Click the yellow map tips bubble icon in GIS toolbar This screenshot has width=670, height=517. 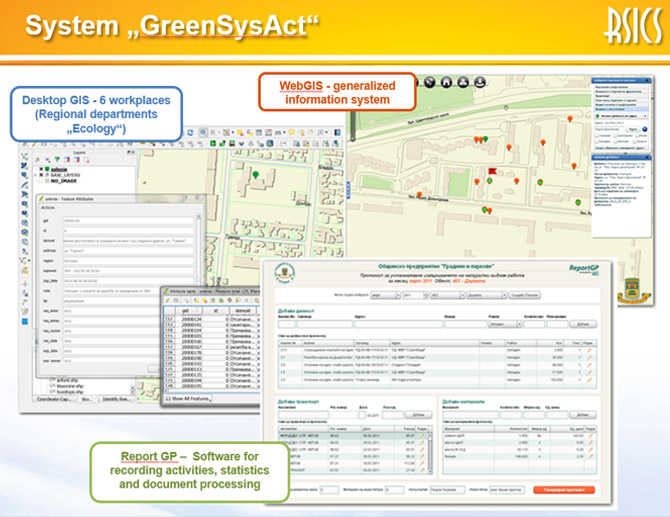coord(291,132)
